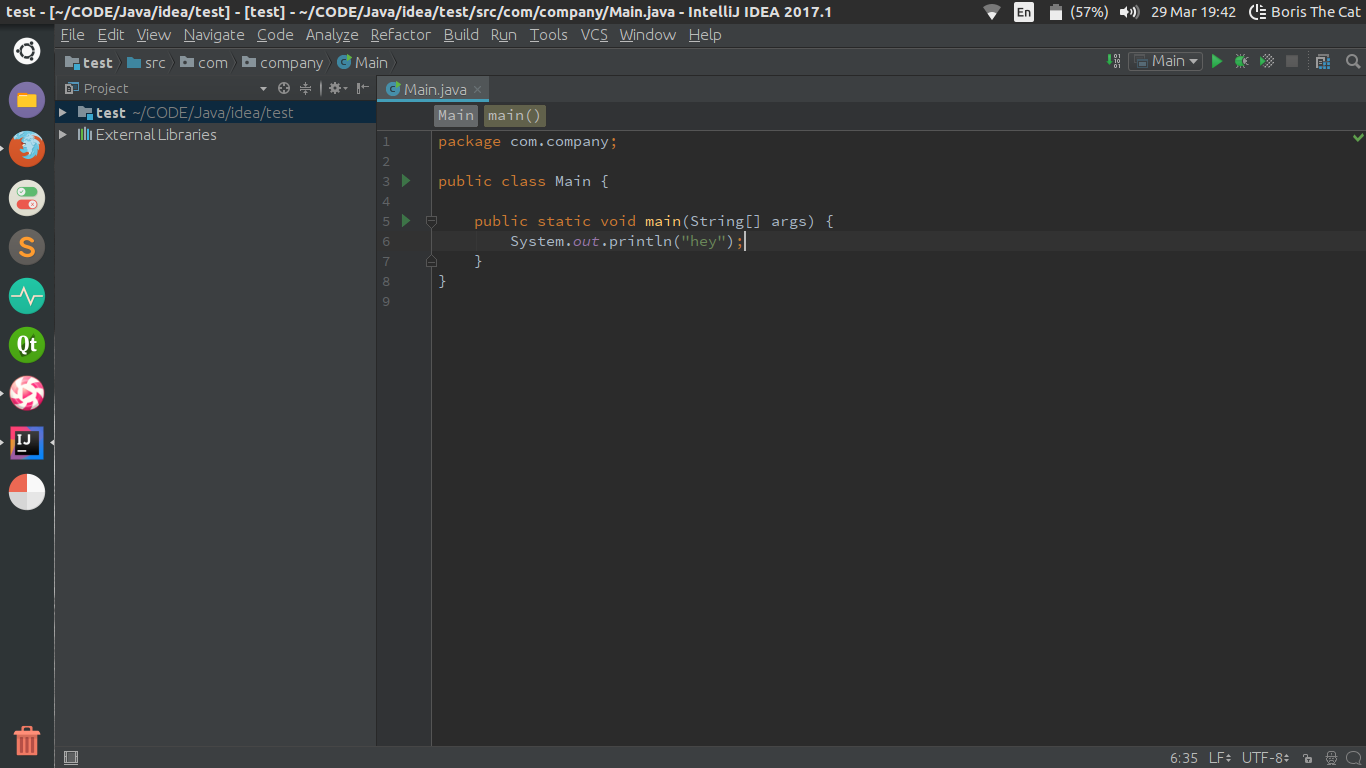
Task: Run Main with coverage icon
Action: coord(1267,61)
